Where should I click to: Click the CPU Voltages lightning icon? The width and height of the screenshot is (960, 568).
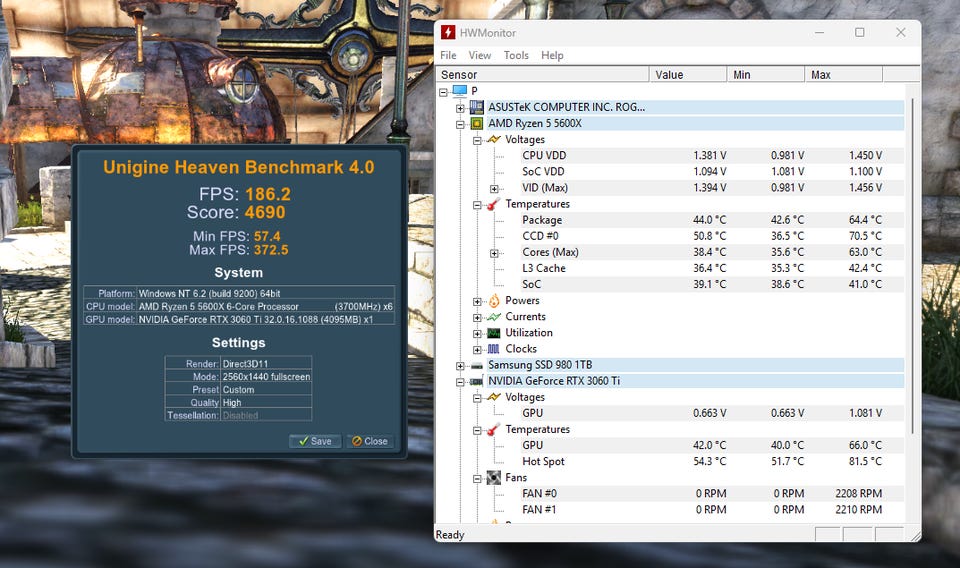(x=493, y=140)
